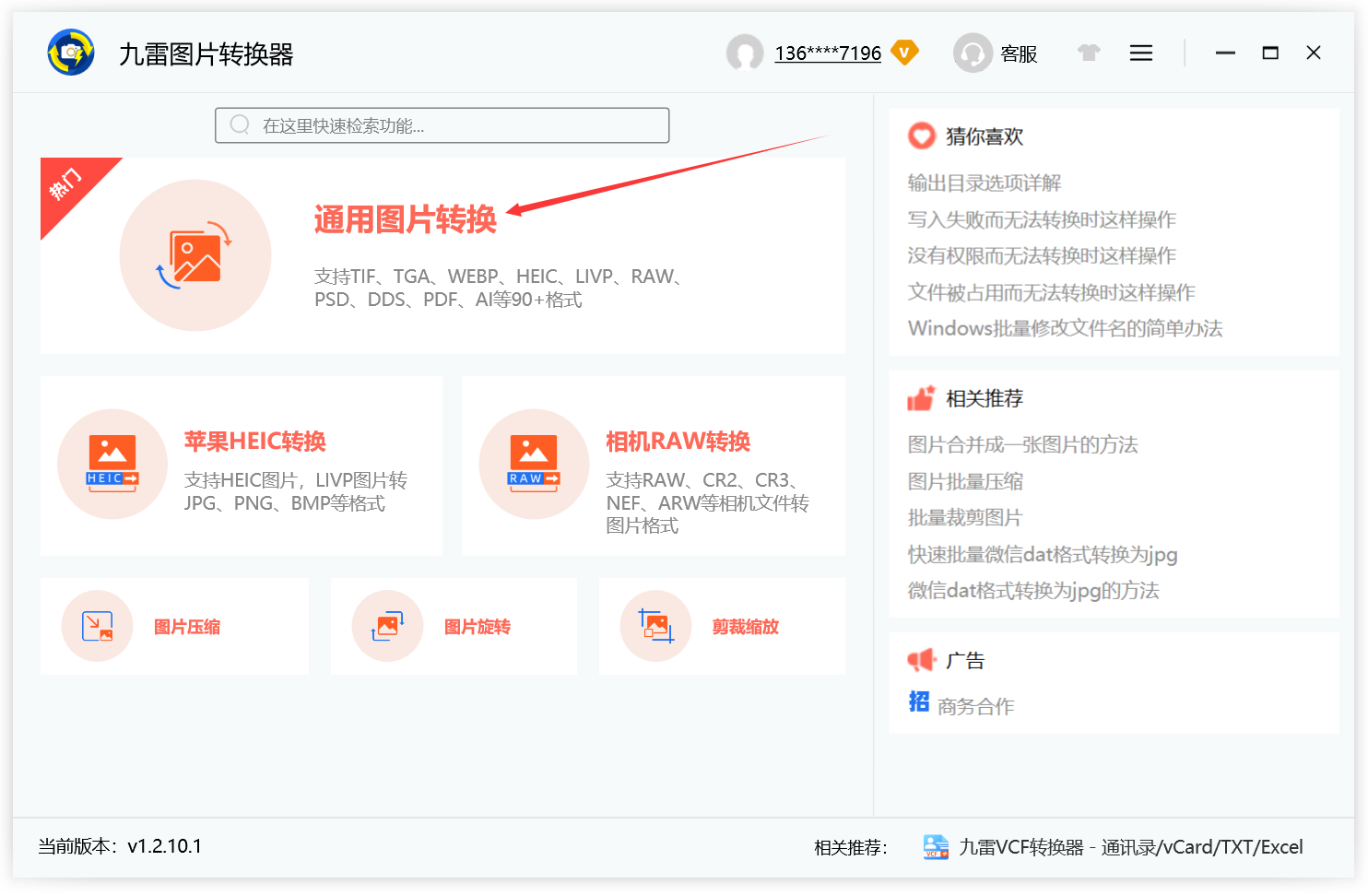Click the 支持RAW、CR2、CR3 description
1368x896 pixels.
click(707, 502)
